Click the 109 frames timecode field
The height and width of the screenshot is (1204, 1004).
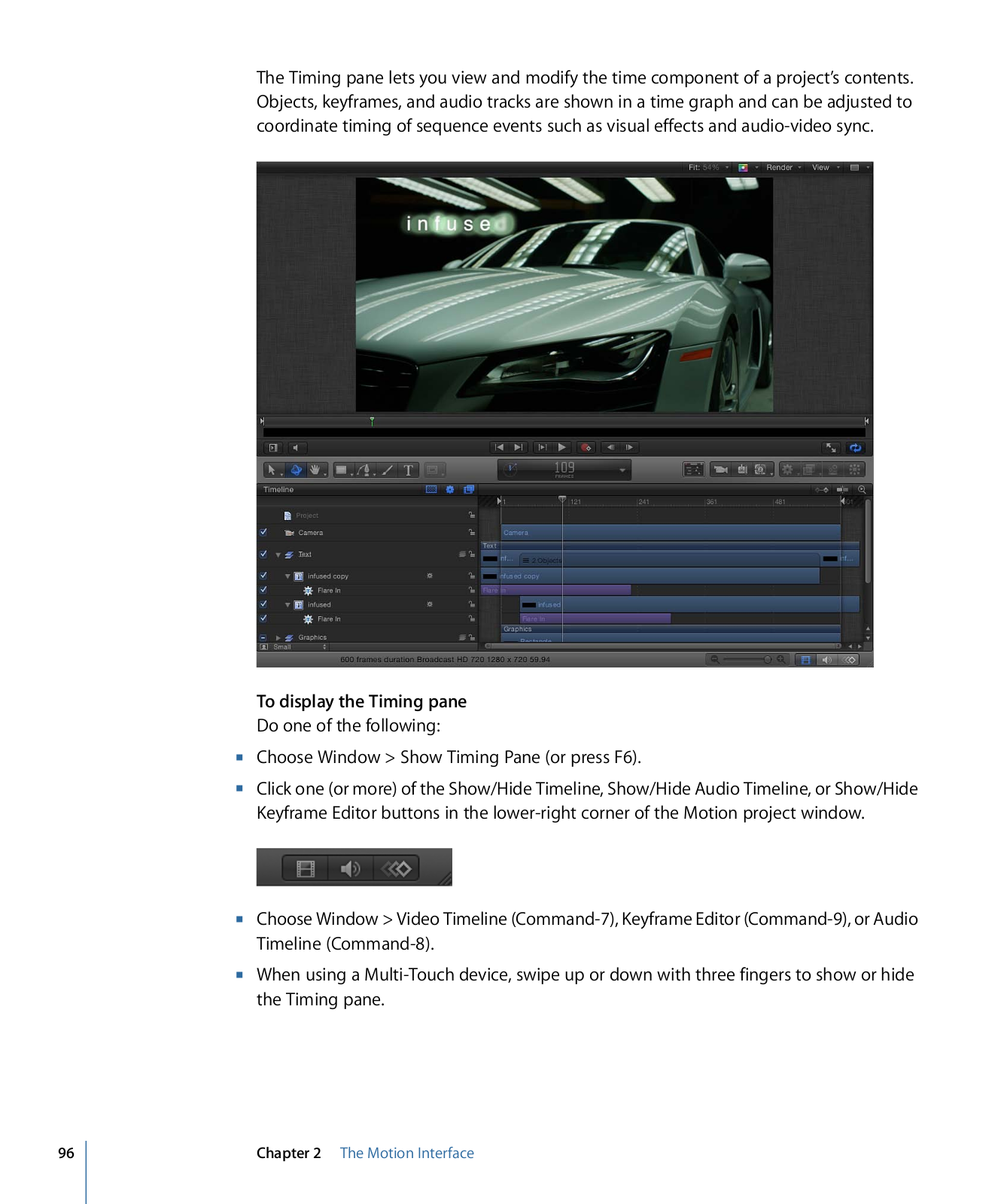tap(564, 470)
